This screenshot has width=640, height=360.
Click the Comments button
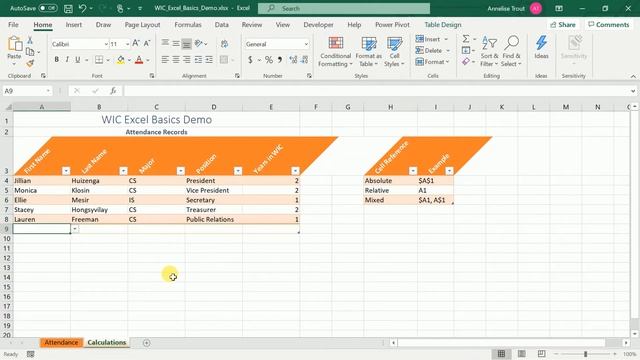609,24
